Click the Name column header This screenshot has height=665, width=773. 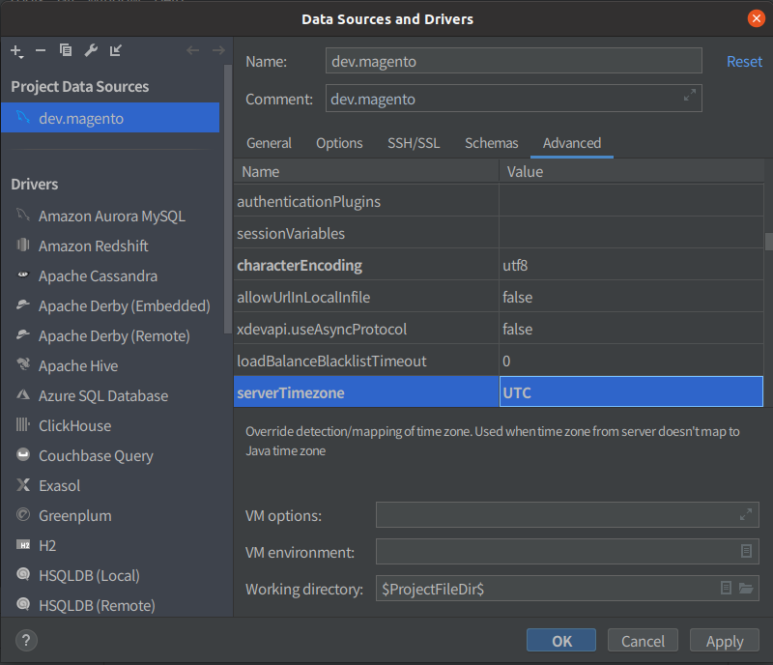pyautogui.click(x=366, y=171)
